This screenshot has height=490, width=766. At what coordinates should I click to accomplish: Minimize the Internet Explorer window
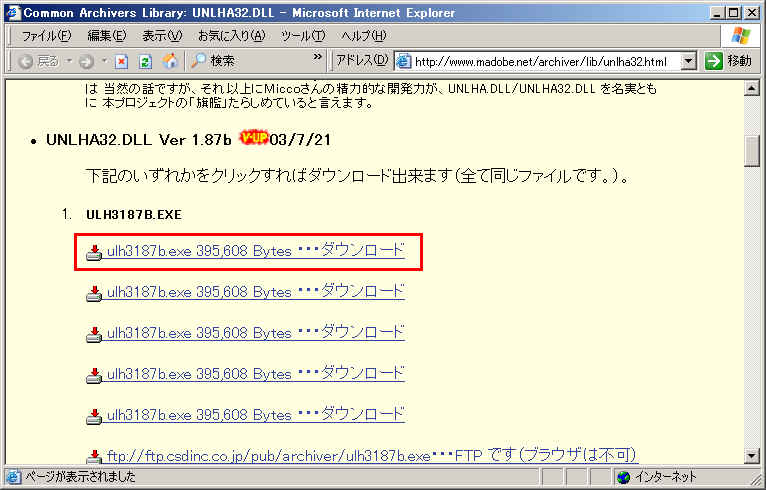716,13
